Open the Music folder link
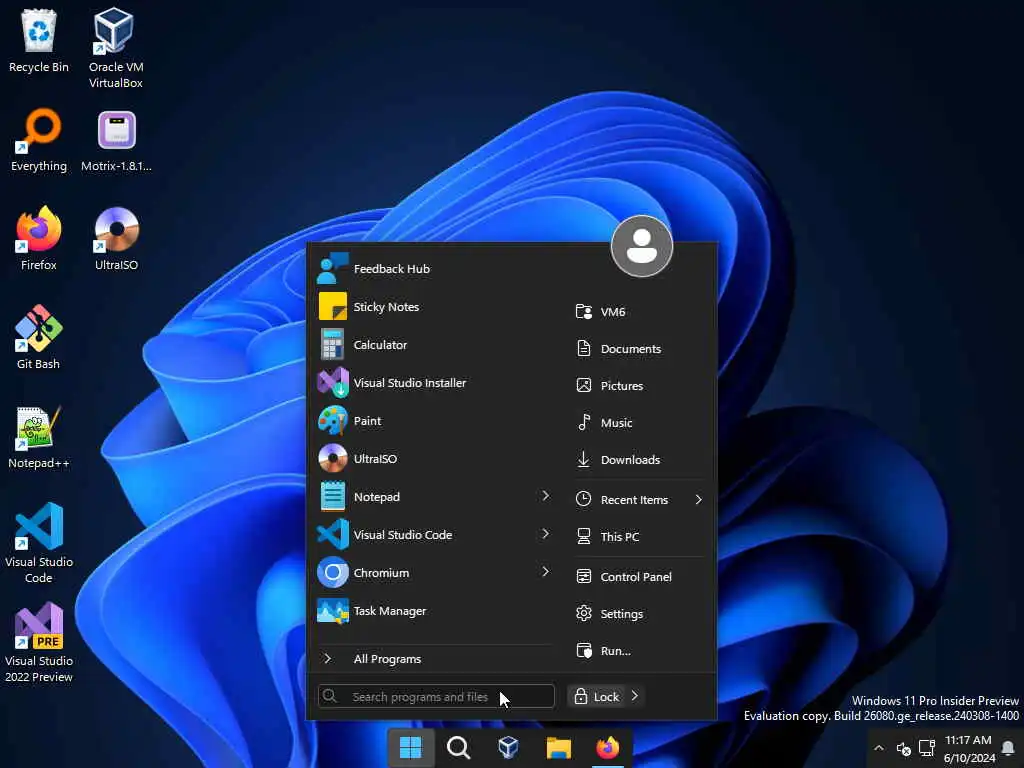Image resolution: width=1024 pixels, height=768 pixels. pos(640,423)
